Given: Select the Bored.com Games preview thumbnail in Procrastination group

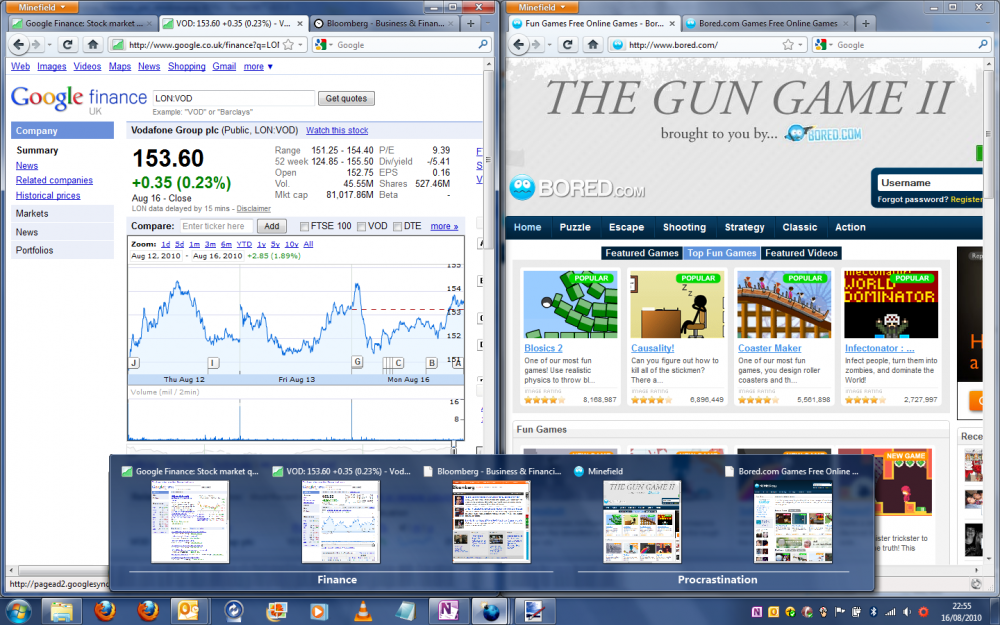Looking at the screenshot, I should [x=793, y=522].
